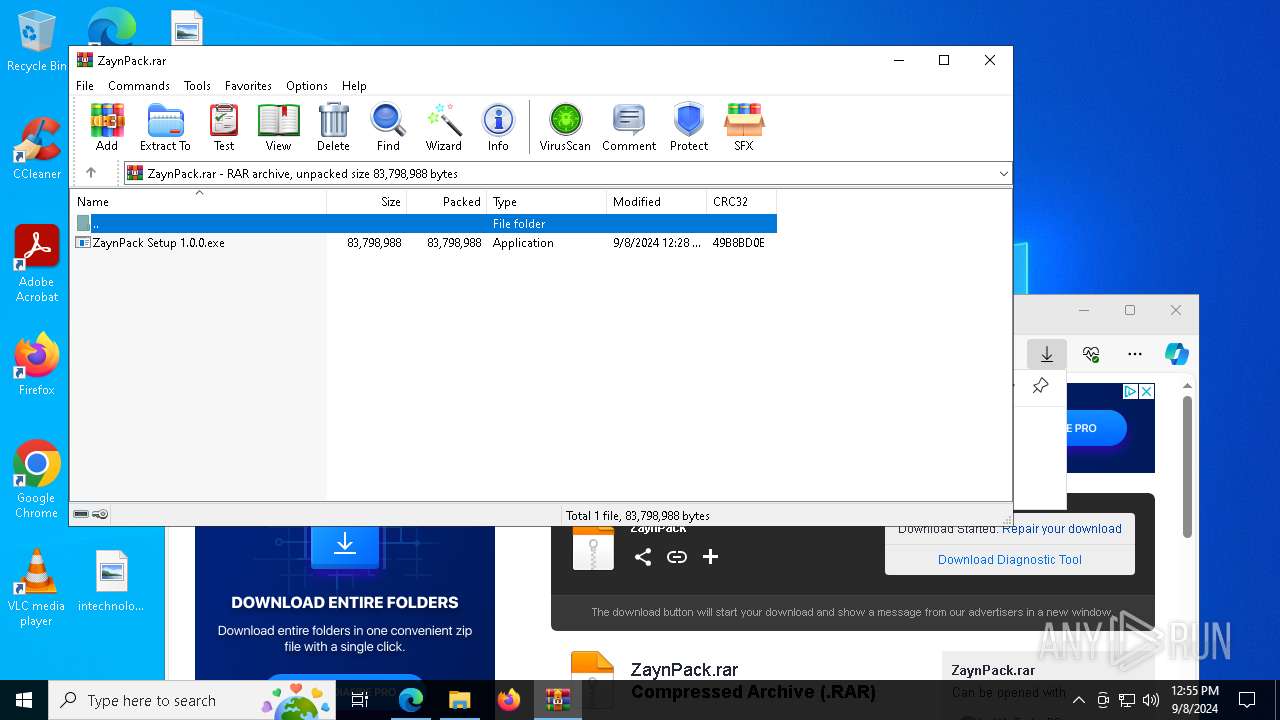
Task: Open the View tool
Action: point(278,127)
